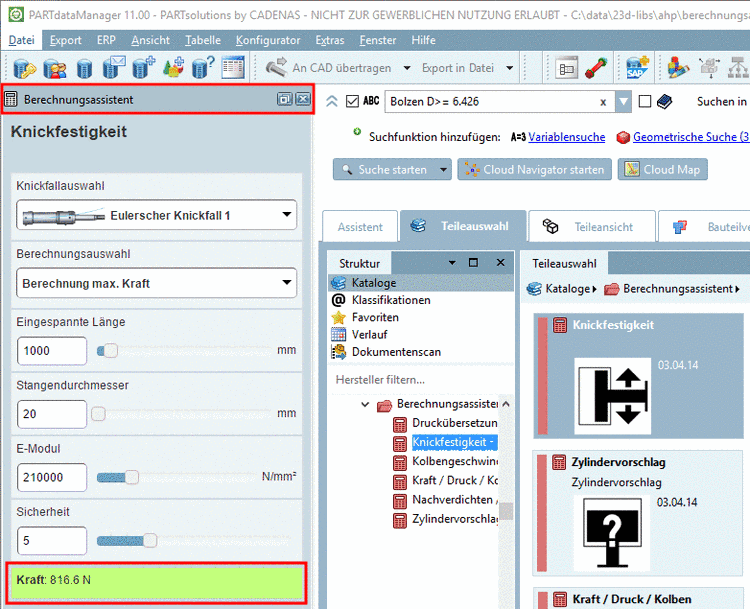Click the grey assembly arrows toolbar icon
The height and width of the screenshot is (609, 750).
pyautogui.click(x=709, y=67)
